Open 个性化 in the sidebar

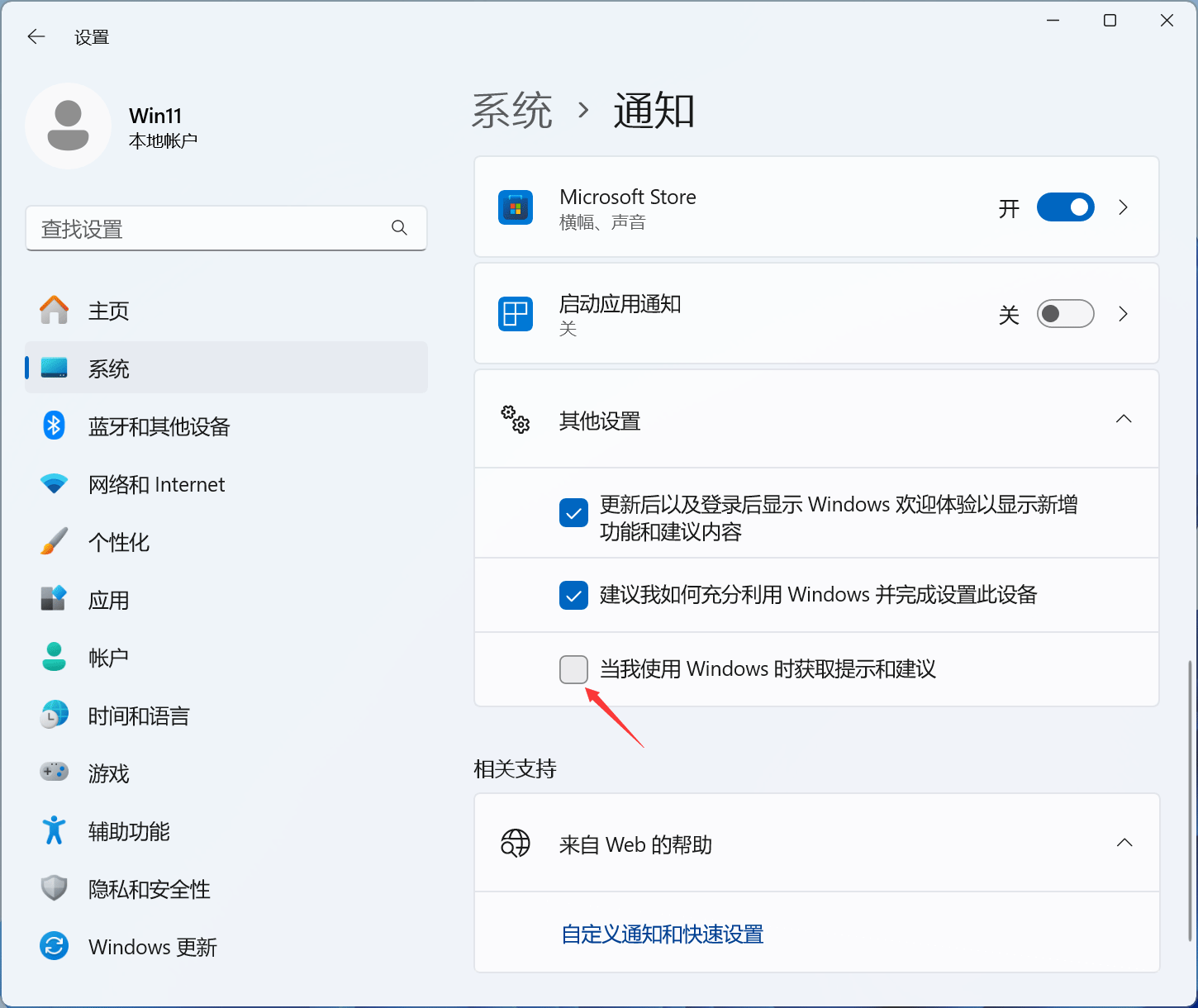pyautogui.click(x=119, y=542)
